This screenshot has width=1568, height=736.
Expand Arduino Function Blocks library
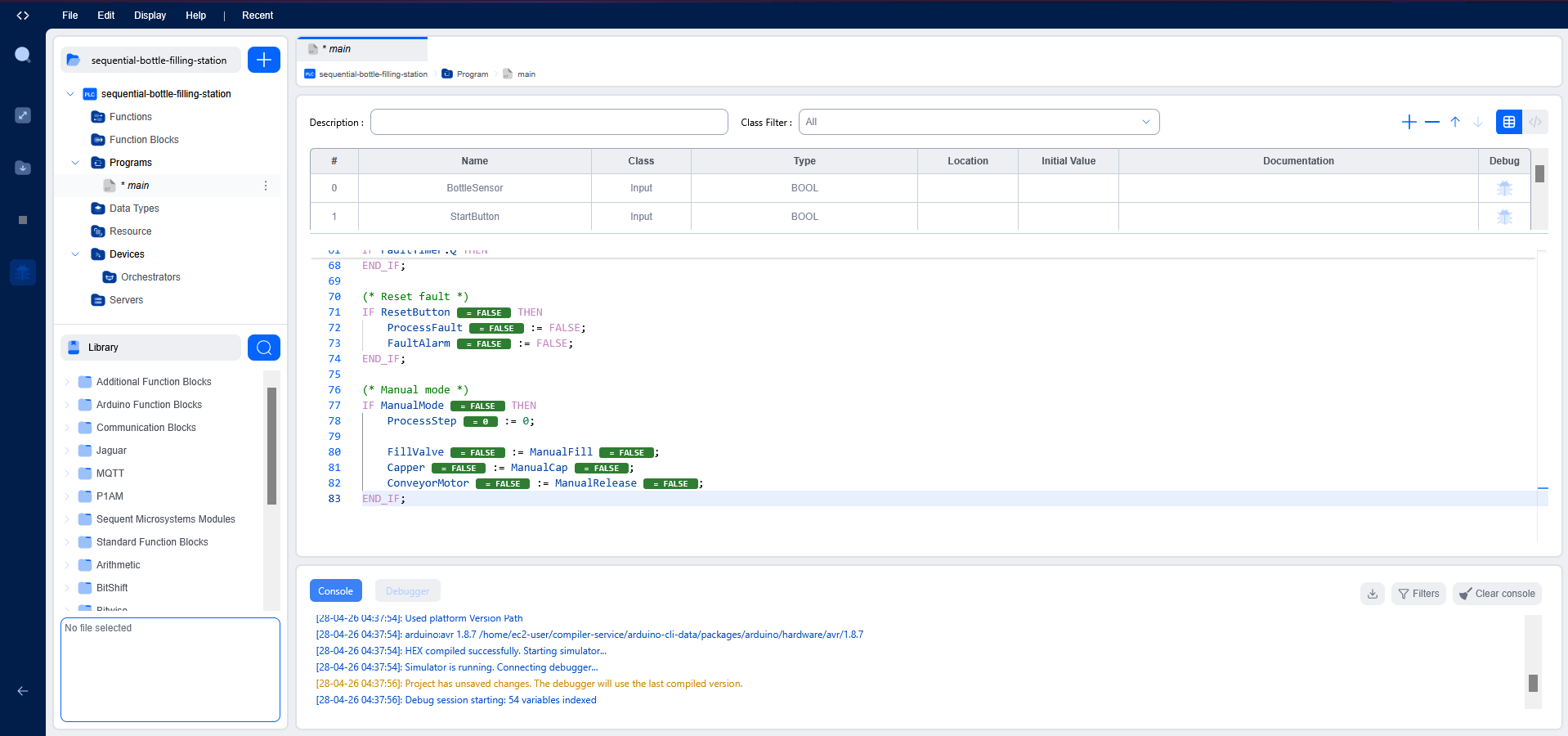(x=67, y=405)
